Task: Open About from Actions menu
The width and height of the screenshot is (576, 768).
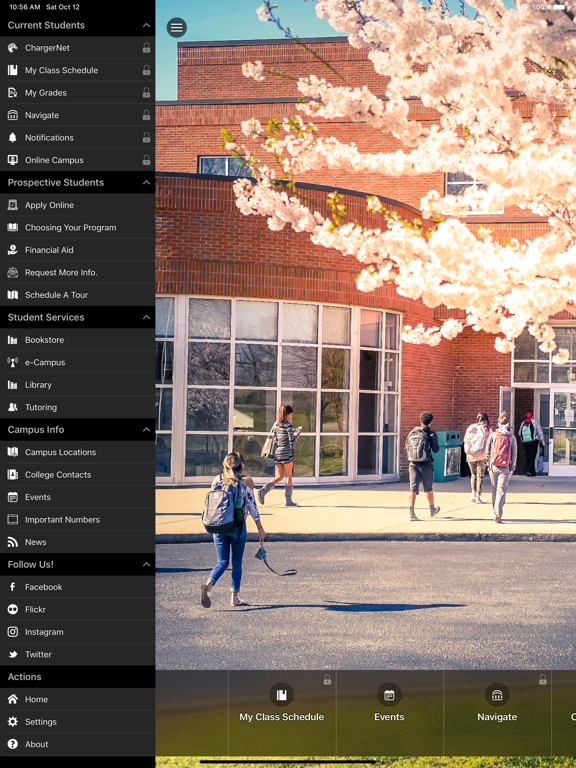Action: point(77,744)
